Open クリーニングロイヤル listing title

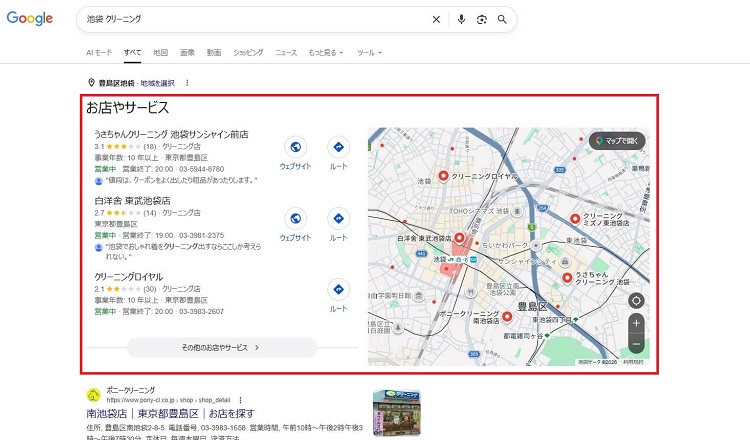[x=129, y=277]
